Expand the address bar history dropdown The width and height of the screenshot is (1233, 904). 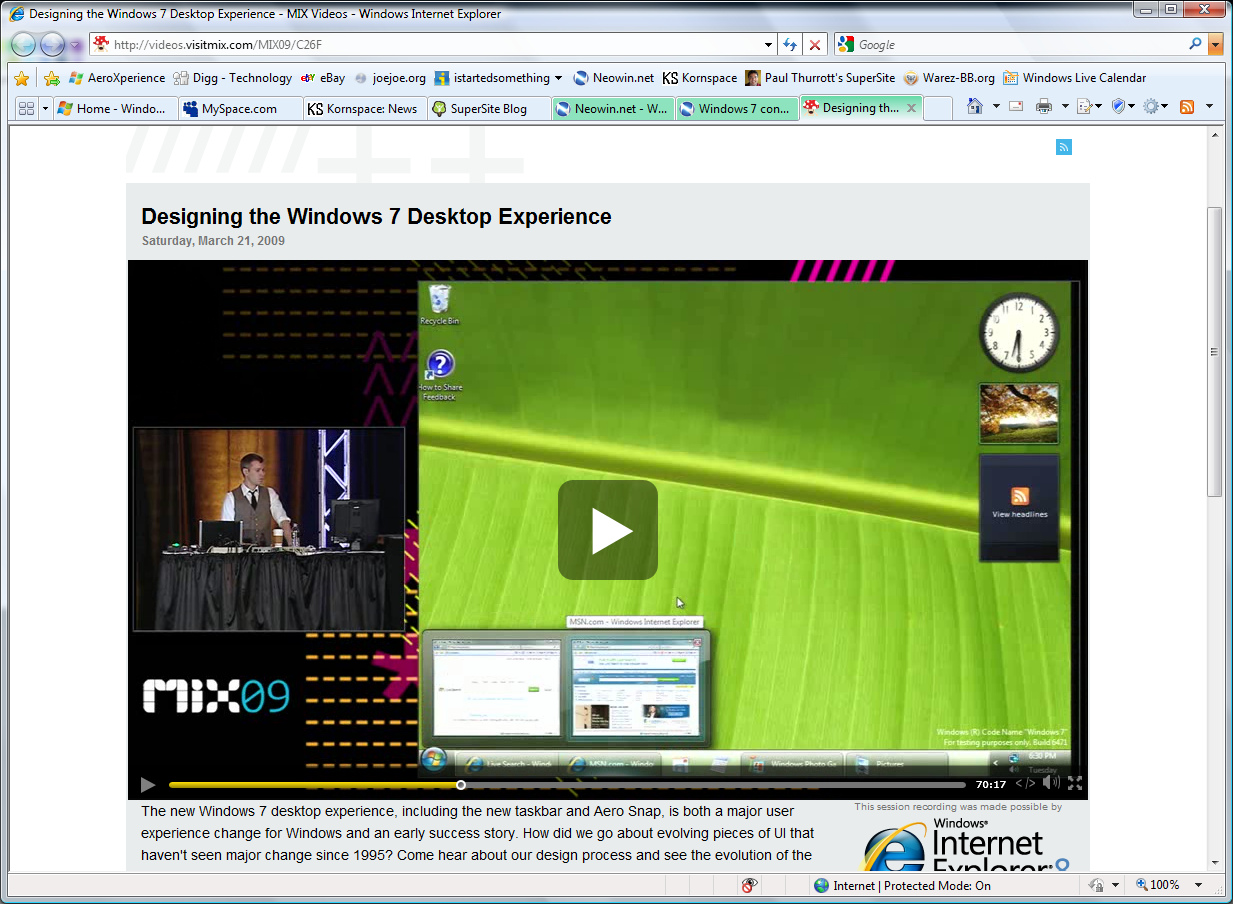tap(768, 45)
